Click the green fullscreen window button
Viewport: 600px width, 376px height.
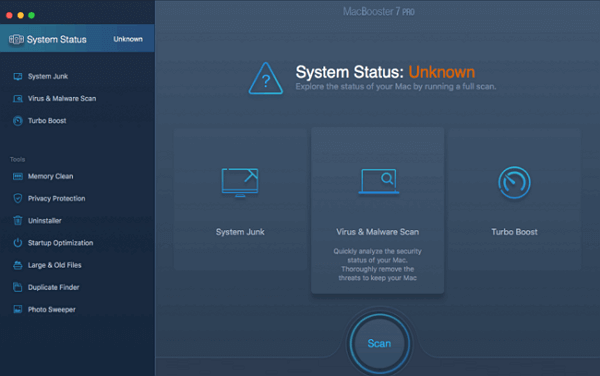[x=32, y=15]
